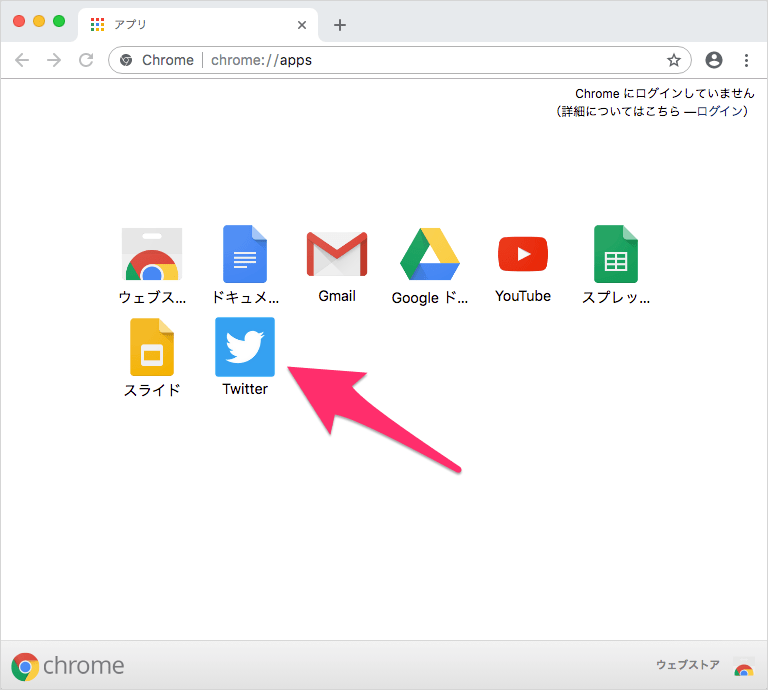Click the Web Store rainbow icon in footer
This screenshot has height=690, width=768.
pos(744,668)
